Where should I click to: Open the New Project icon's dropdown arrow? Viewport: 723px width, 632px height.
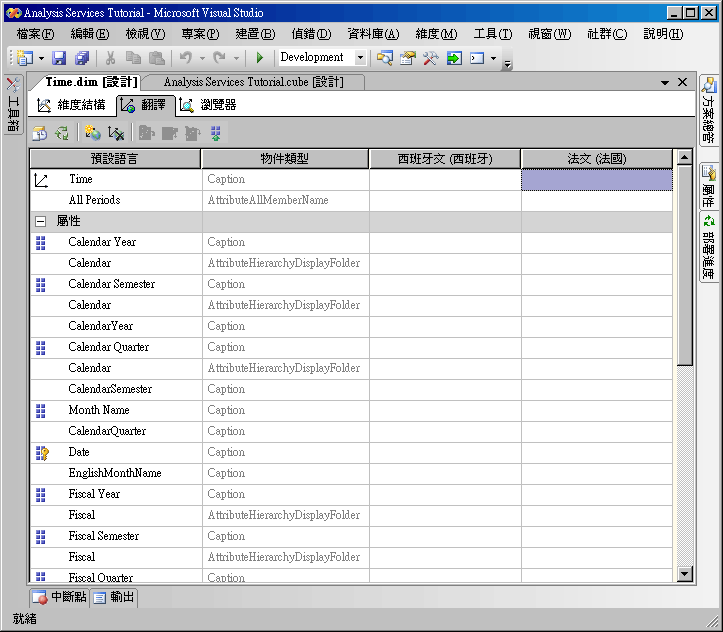tap(41, 59)
